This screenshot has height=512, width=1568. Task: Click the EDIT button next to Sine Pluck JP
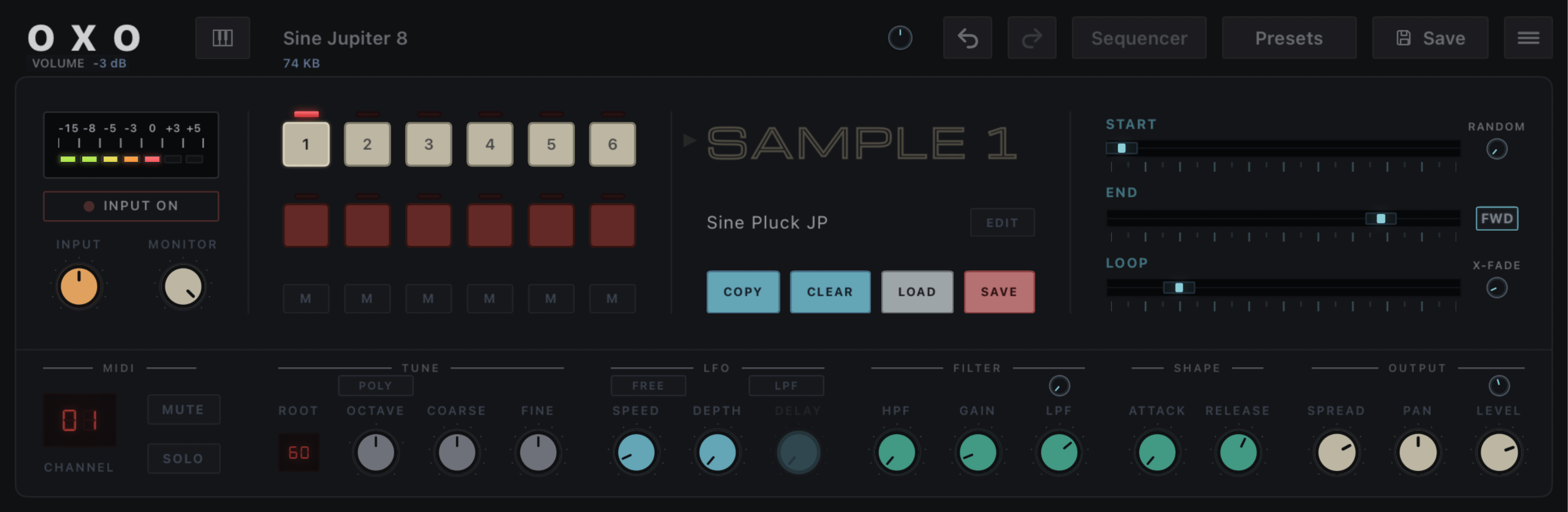(x=1002, y=222)
